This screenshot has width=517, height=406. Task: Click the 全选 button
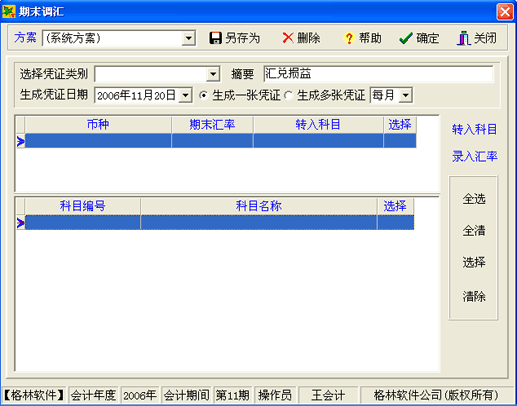[x=474, y=199]
